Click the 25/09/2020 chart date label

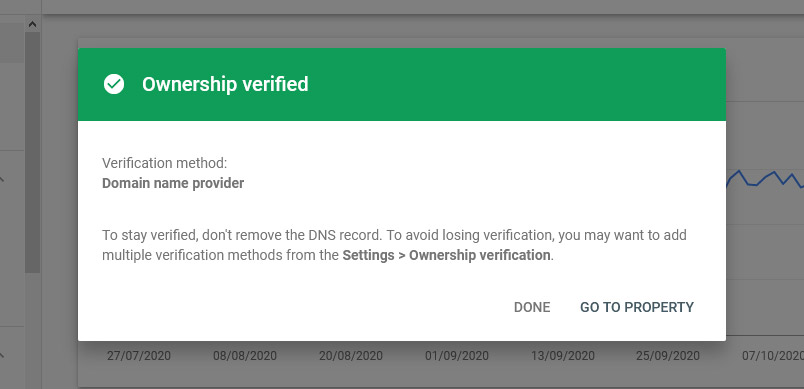pyautogui.click(x=668, y=356)
